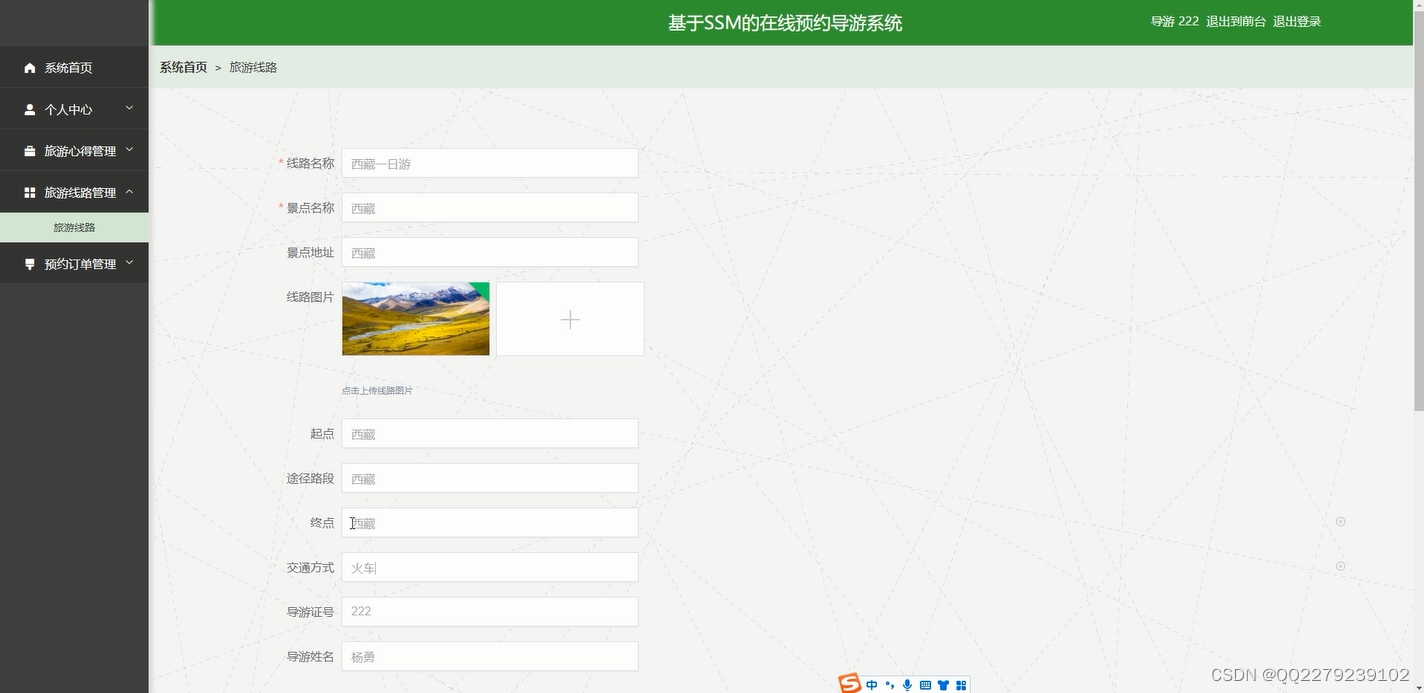Click the briefcase icon beside 旅游心得管理
Screen dimensions: 1424x693
pyautogui.click(x=30, y=151)
